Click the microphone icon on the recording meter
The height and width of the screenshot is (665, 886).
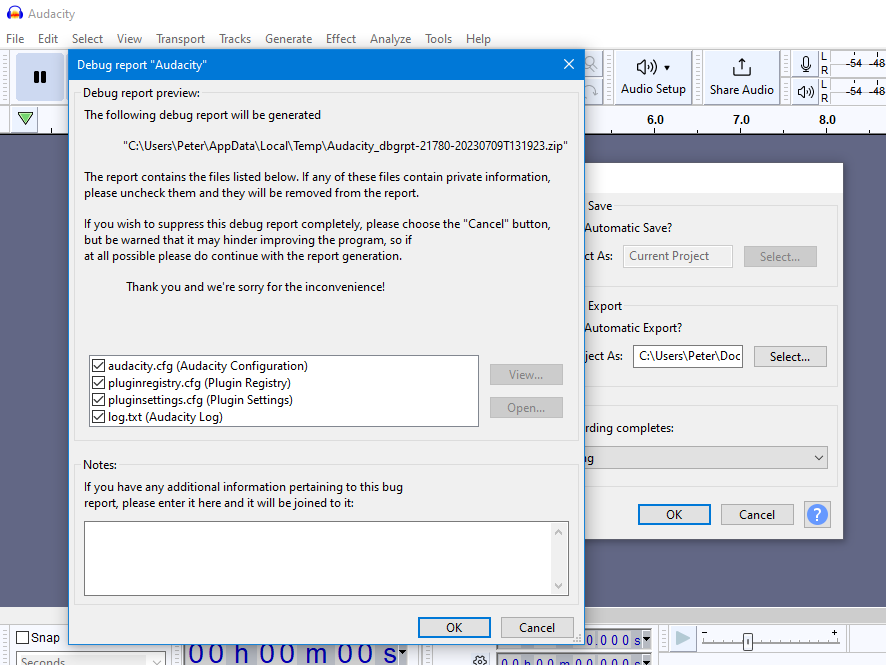coord(805,64)
